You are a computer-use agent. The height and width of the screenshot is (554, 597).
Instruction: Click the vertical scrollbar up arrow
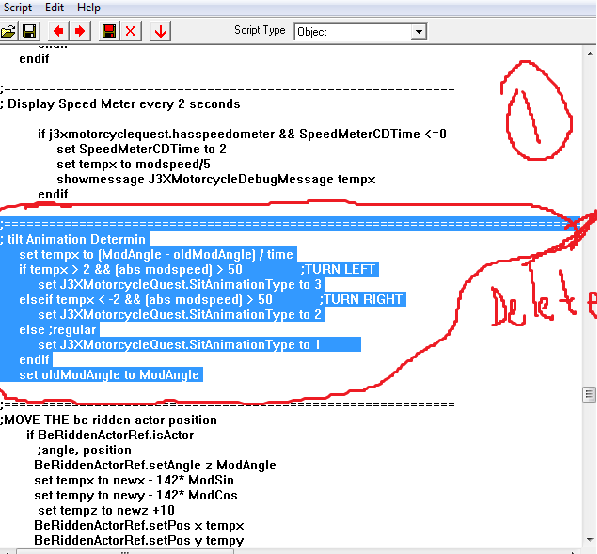coord(590,54)
